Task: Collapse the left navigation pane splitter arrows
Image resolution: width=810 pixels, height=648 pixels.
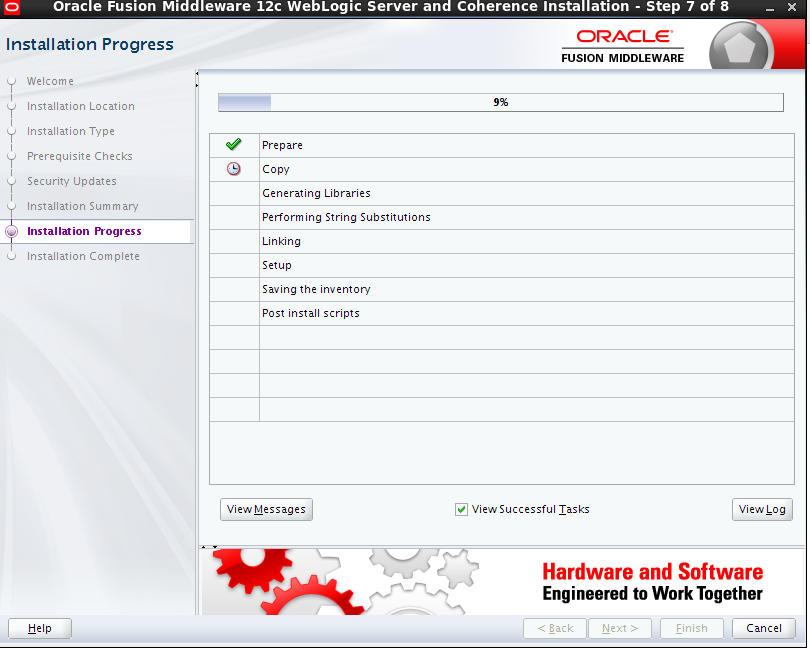Action: coord(197,79)
